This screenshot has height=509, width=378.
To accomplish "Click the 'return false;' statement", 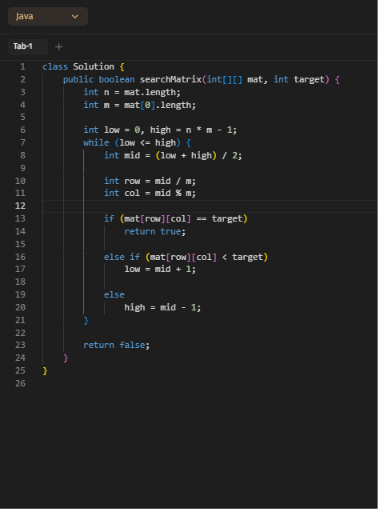I will point(117,345).
